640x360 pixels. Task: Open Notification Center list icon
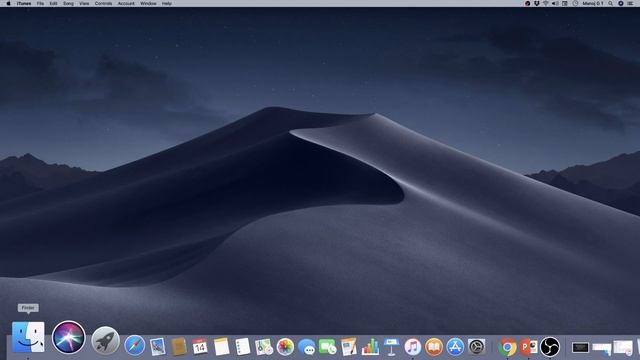[630, 3]
